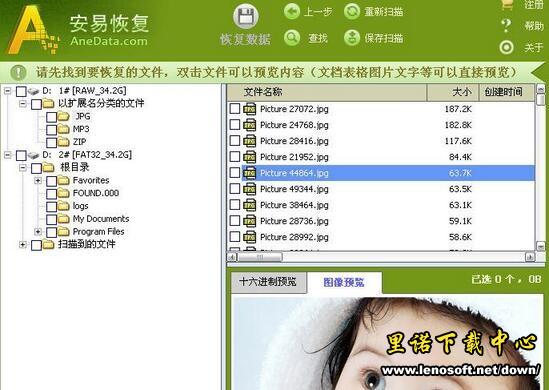Select the My Documents folder label
Image resolution: width=549 pixels, height=390 pixels.
(x=101, y=219)
